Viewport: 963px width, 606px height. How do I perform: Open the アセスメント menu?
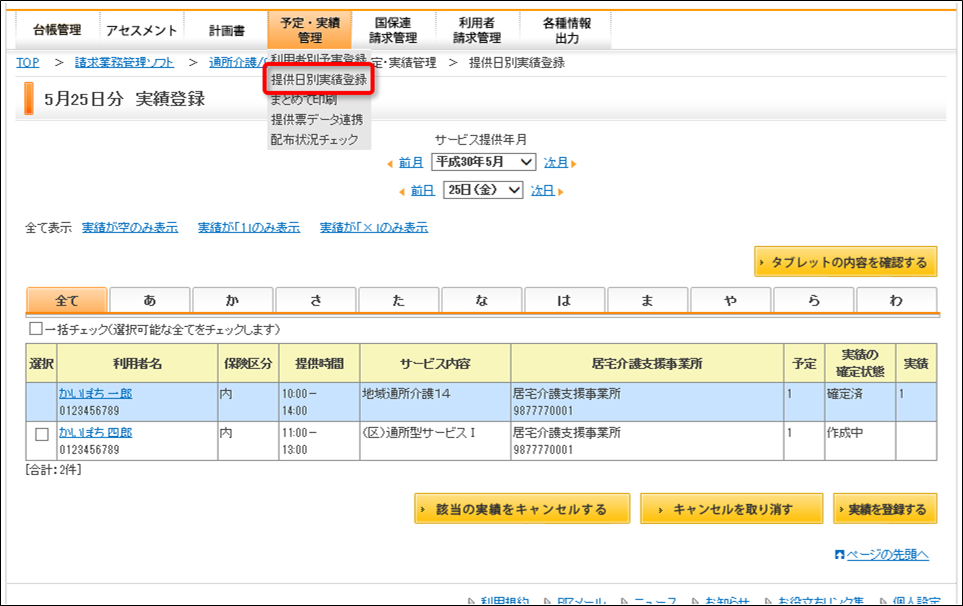[x=141, y=30]
